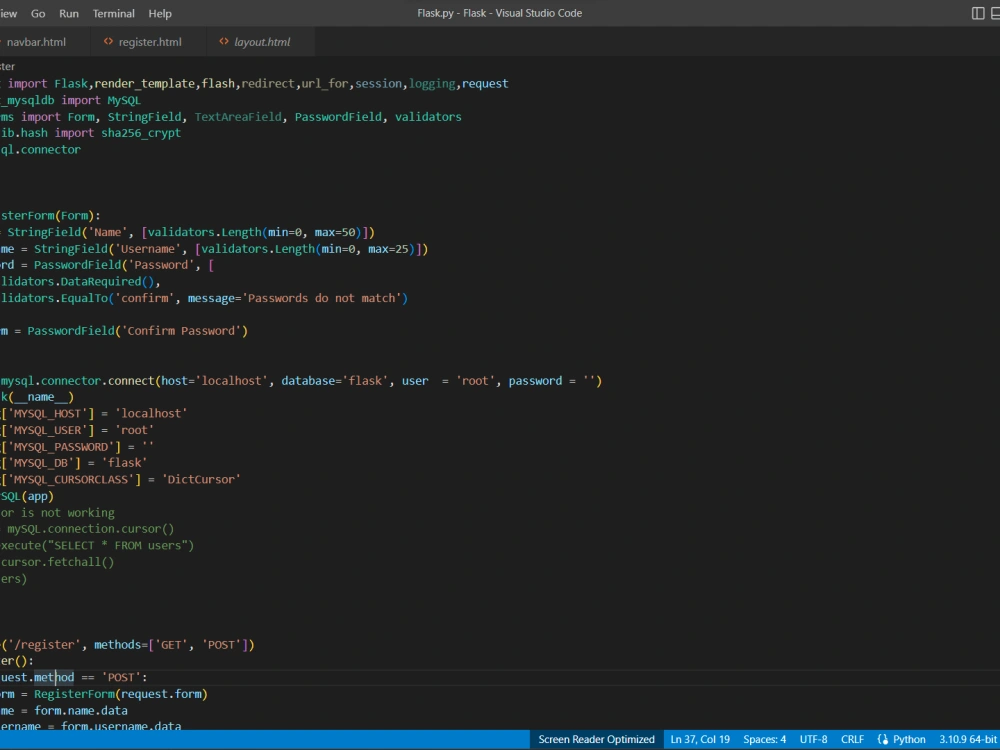Screen dimensions: 1000x750
Task: Switch to the layout.html tab
Action: [260, 42]
